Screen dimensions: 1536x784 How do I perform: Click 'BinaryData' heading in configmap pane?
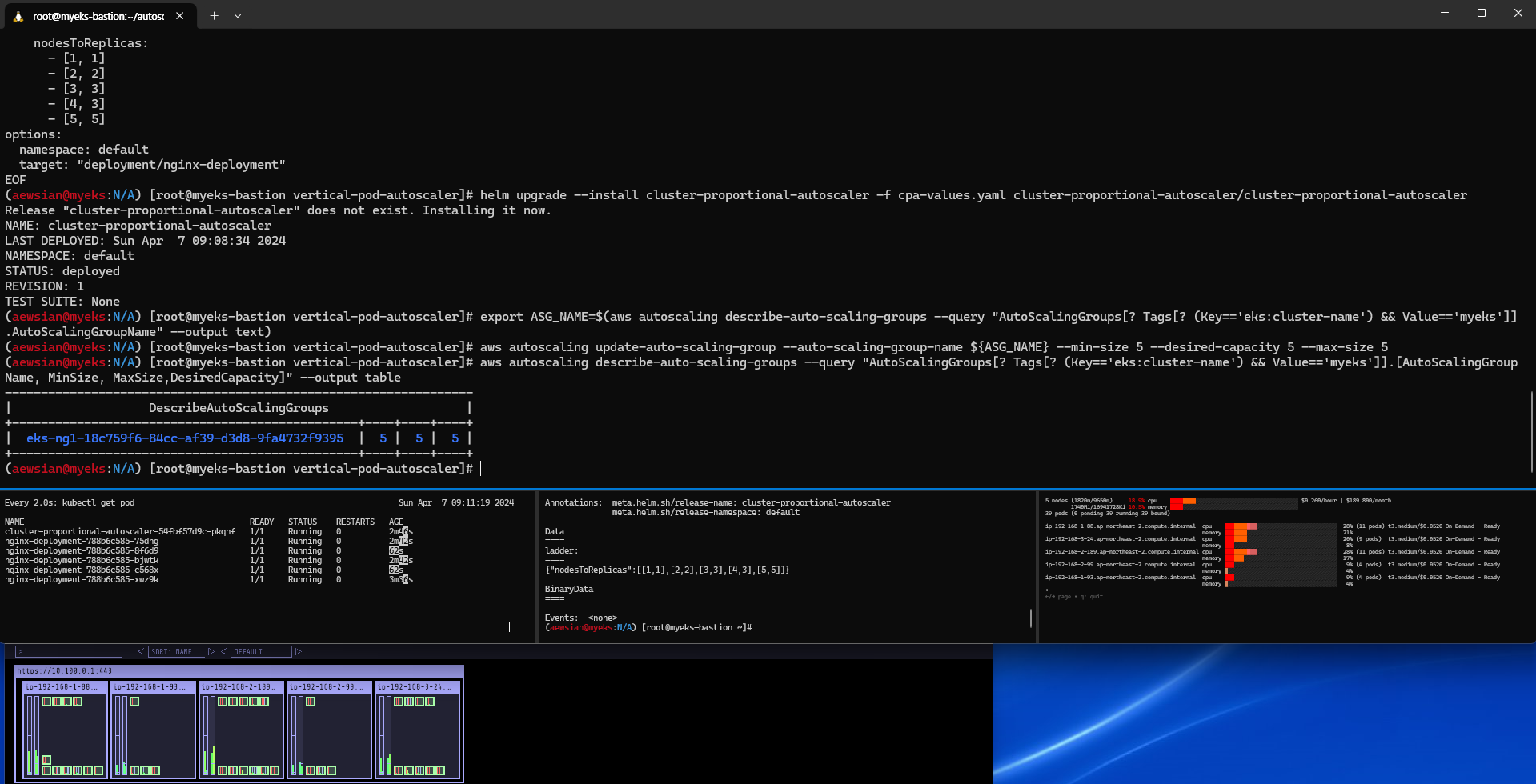(569, 590)
